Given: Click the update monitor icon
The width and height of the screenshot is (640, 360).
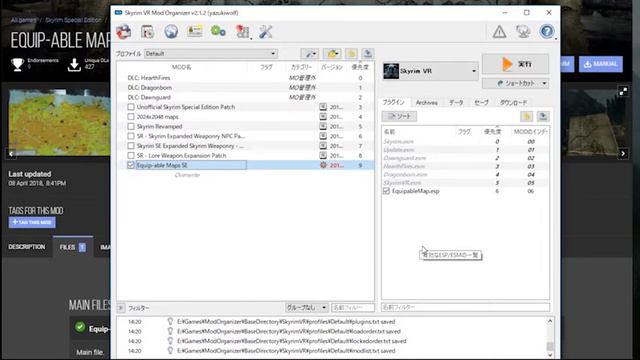Looking at the screenshot, I should coord(523,32).
